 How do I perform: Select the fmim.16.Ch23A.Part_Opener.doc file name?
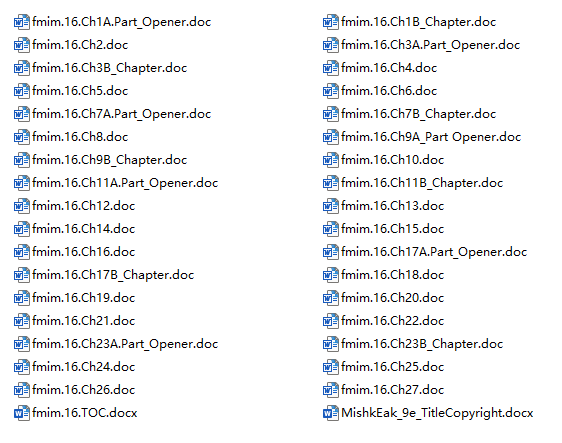[125, 344]
